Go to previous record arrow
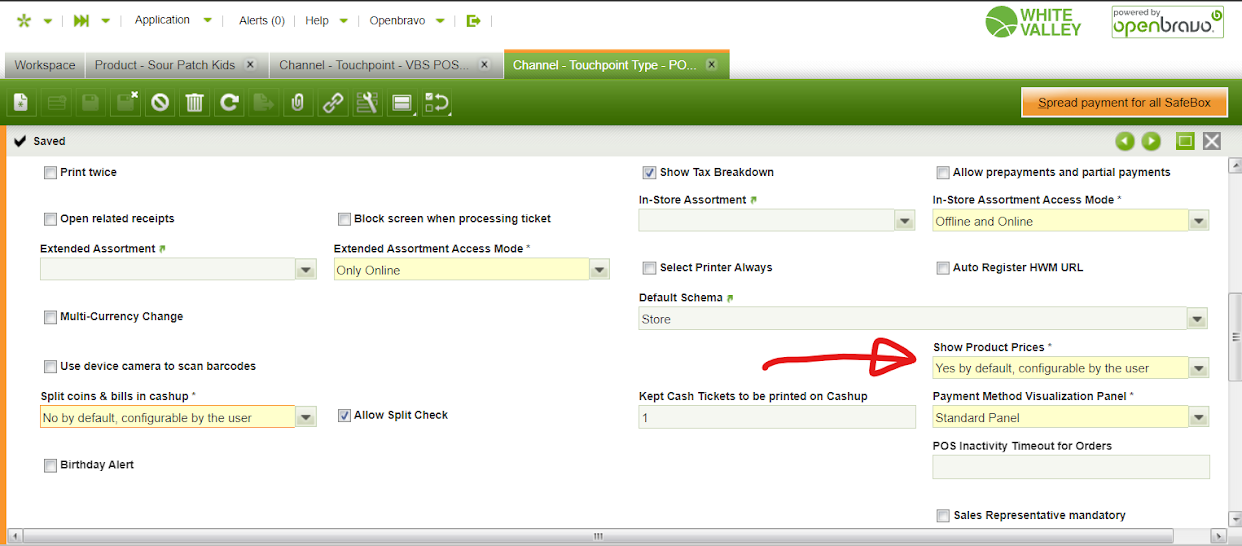 [1126, 141]
